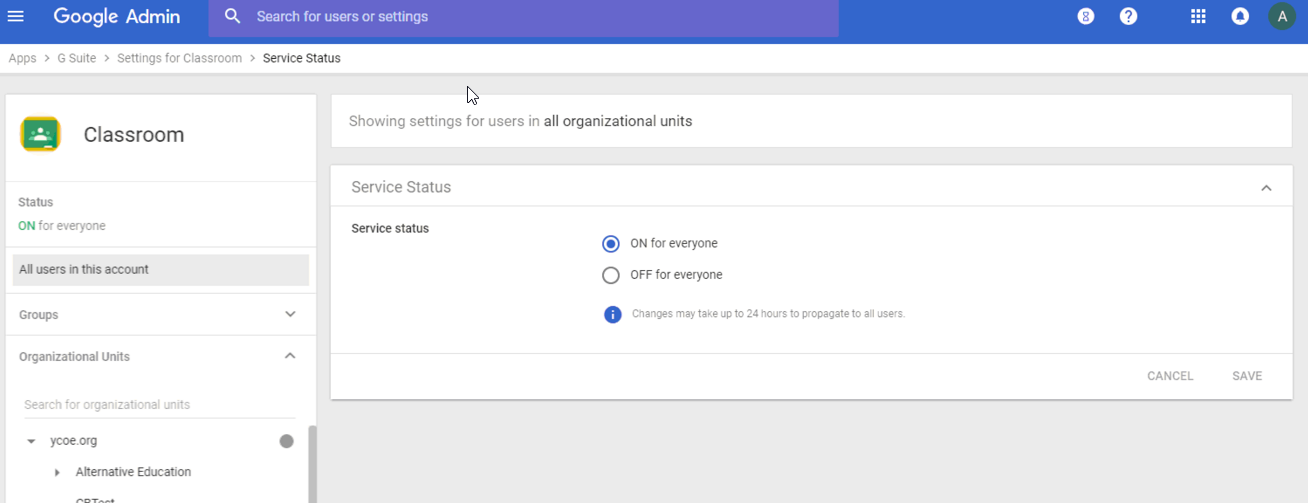The width and height of the screenshot is (1308, 503).
Task: Click the CANCEL button
Action: [x=1170, y=376]
